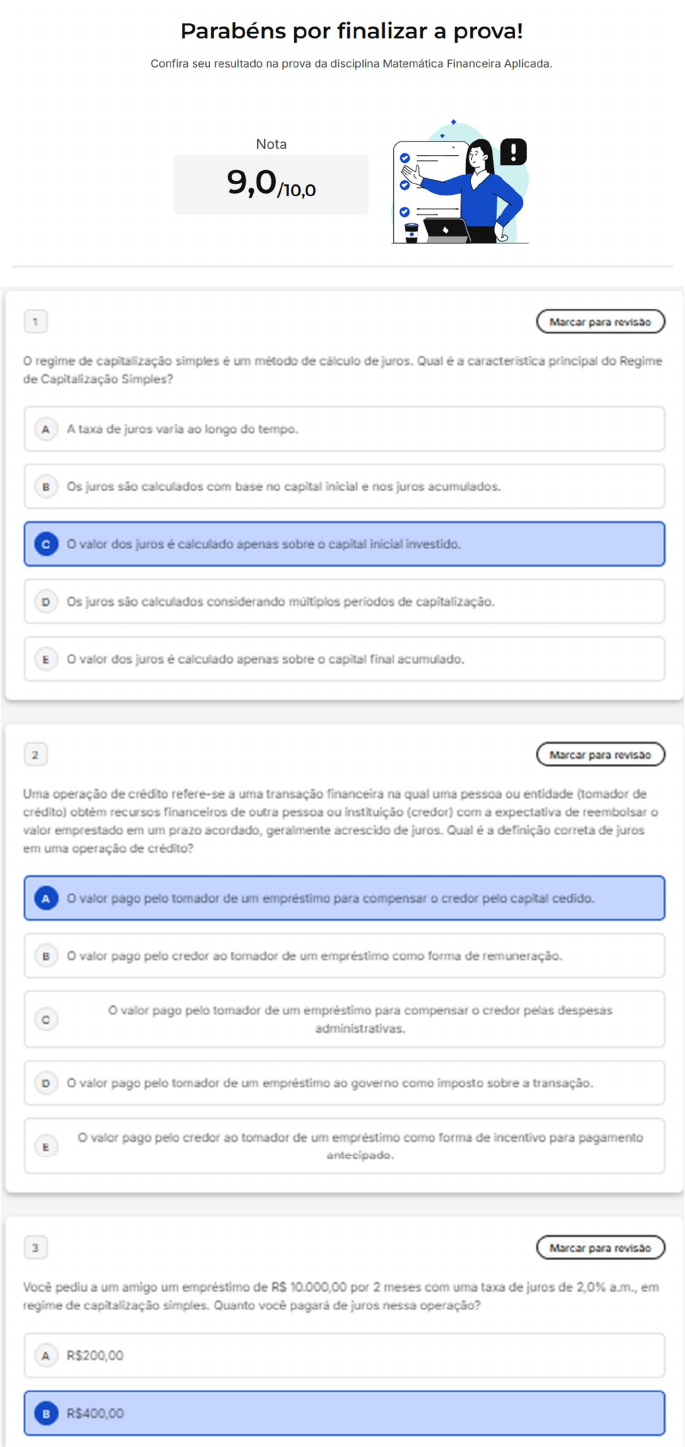The width and height of the screenshot is (685, 1447).
Task: Click the 9,0/10,0 grade box
Action: (x=271, y=184)
